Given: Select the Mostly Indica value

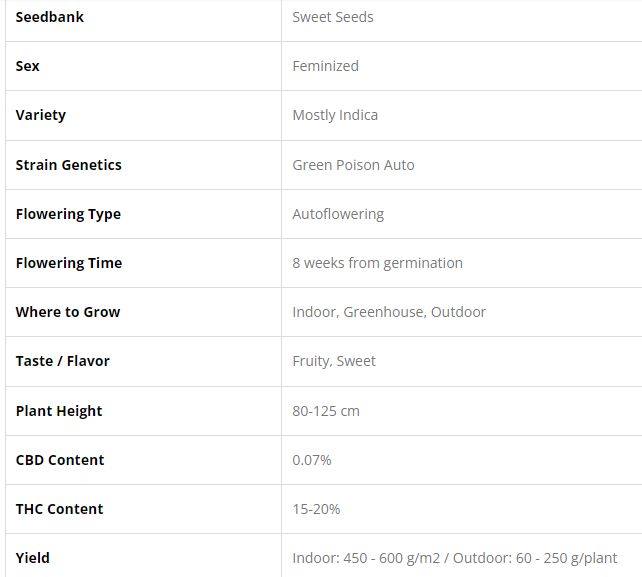Looking at the screenshot, I should pyautogui.click(x=335, y=115).
